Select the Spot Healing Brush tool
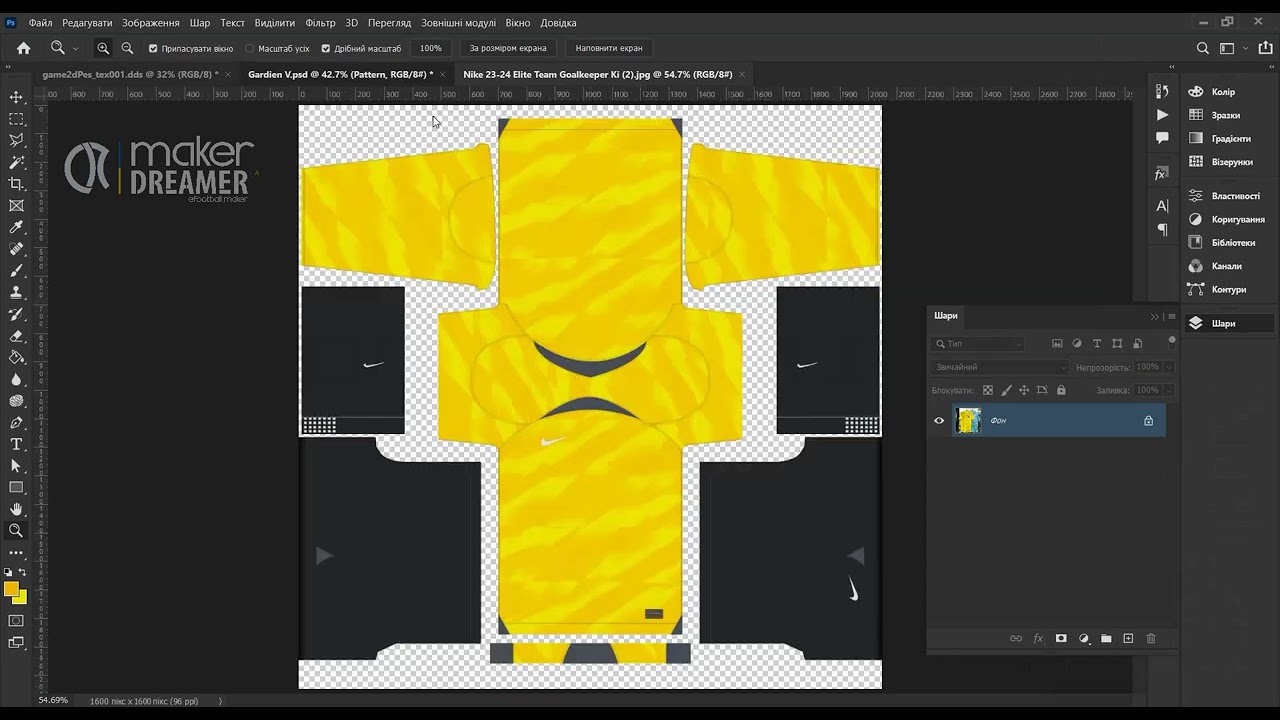Image resolution: width=1280 pixels, height=720 pixels. coord(16,249)
